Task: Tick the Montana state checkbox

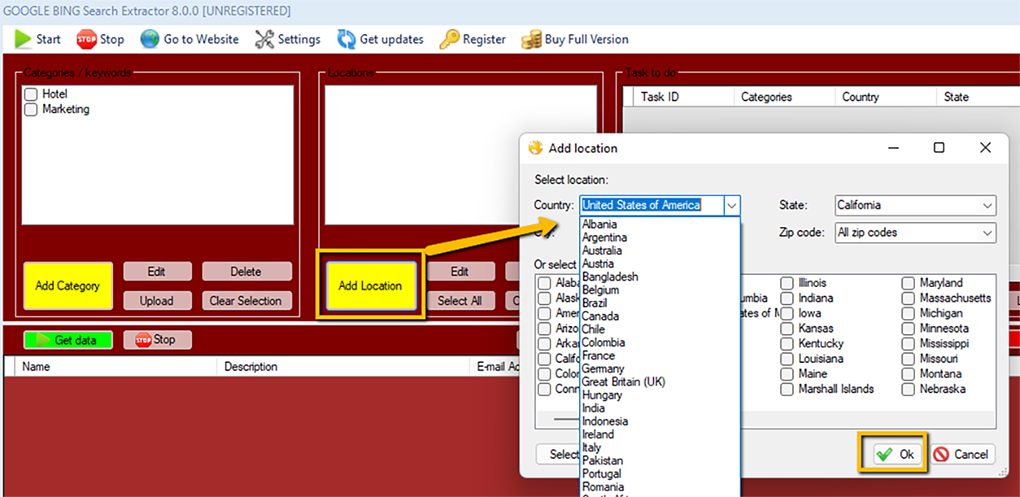Action: (908, 374)
